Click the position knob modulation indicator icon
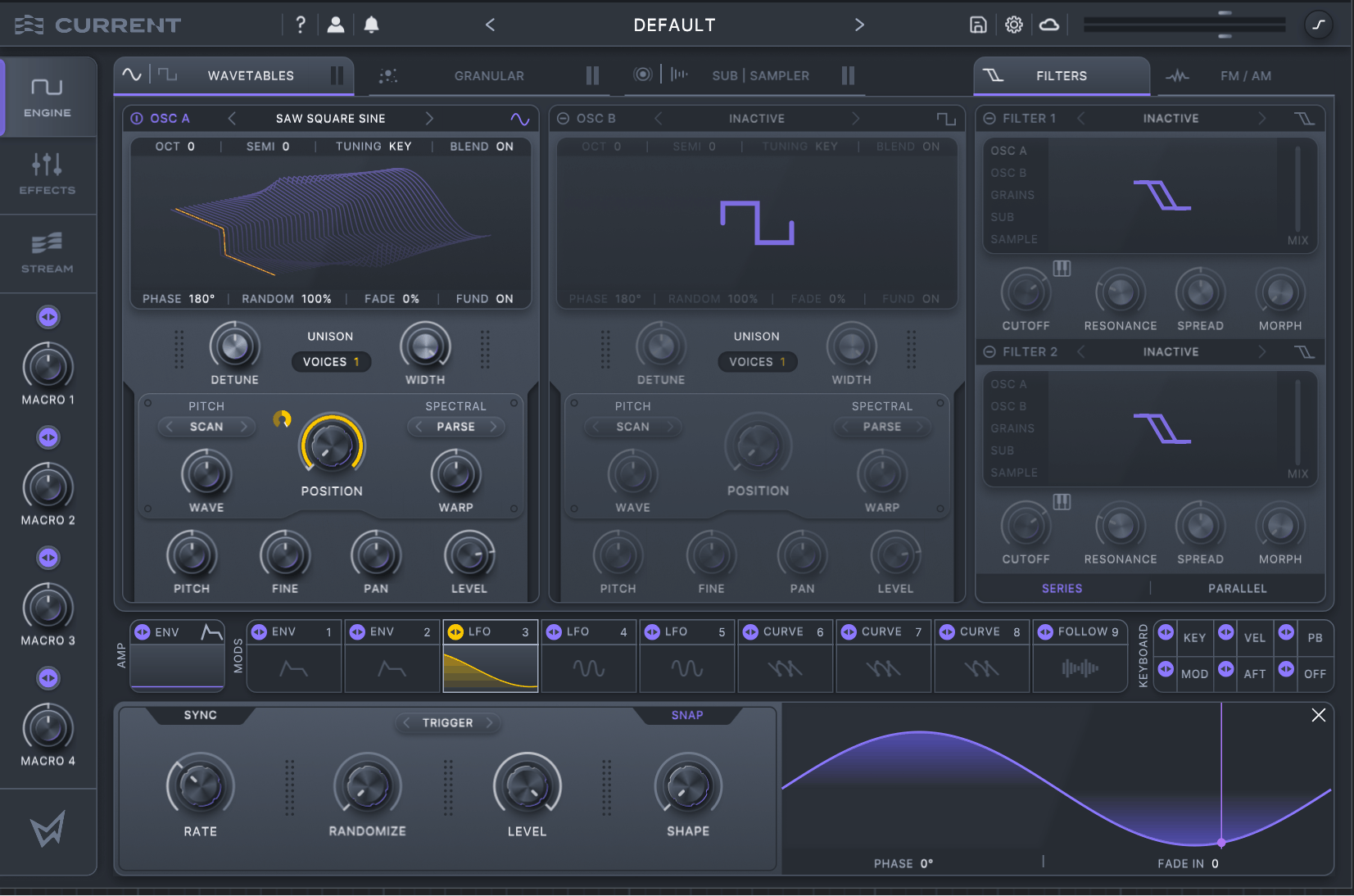 click(282, 419)
